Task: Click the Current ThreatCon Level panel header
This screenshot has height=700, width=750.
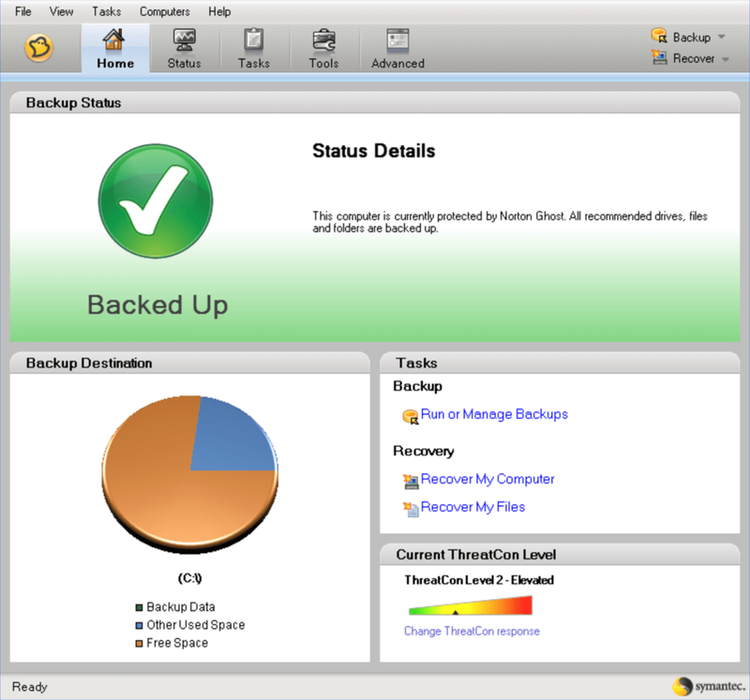Action: point(560,554)
